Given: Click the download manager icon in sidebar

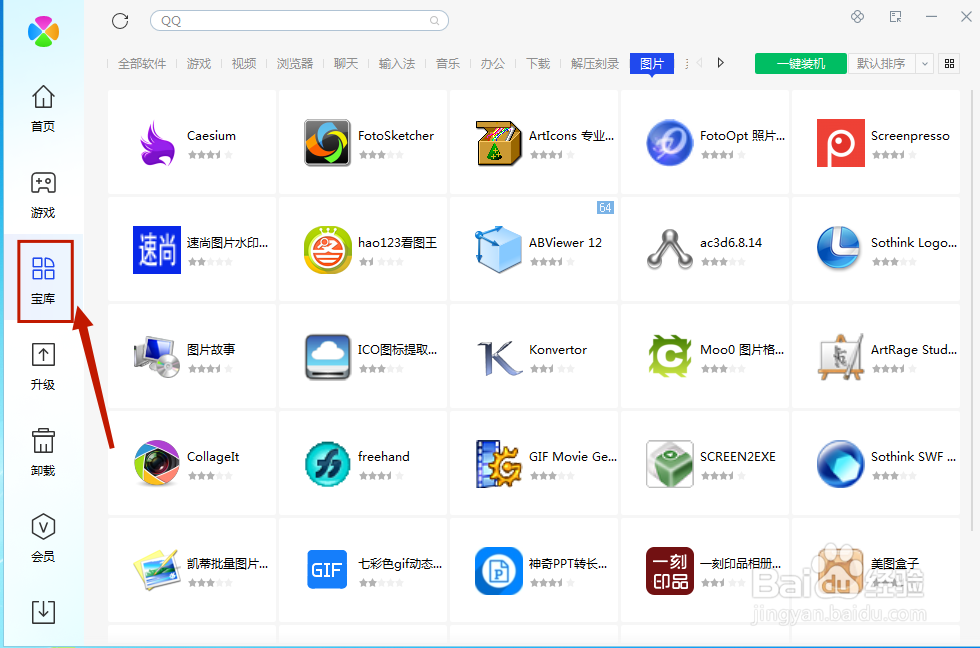Looking at the screenshot, I should (43, 612).
